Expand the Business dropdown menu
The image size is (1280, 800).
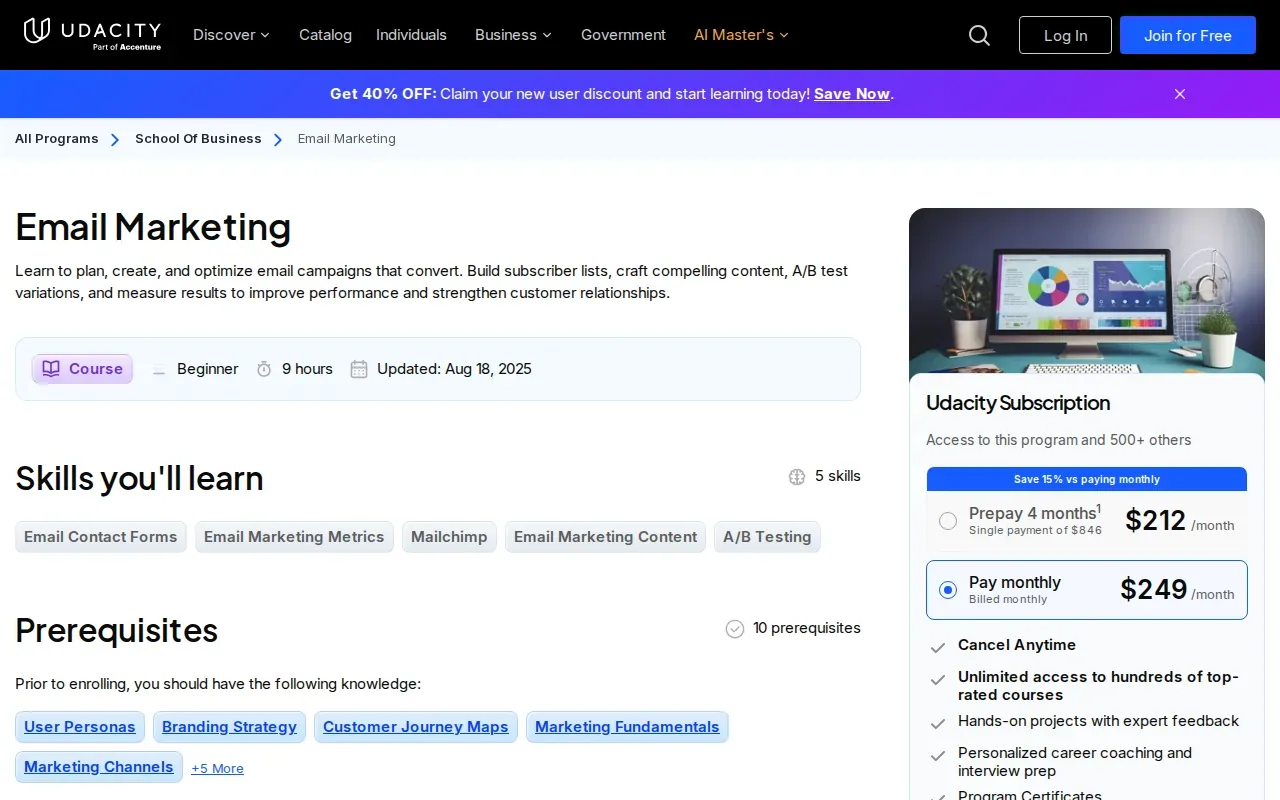pyautogui.click(x=513, y=35)
